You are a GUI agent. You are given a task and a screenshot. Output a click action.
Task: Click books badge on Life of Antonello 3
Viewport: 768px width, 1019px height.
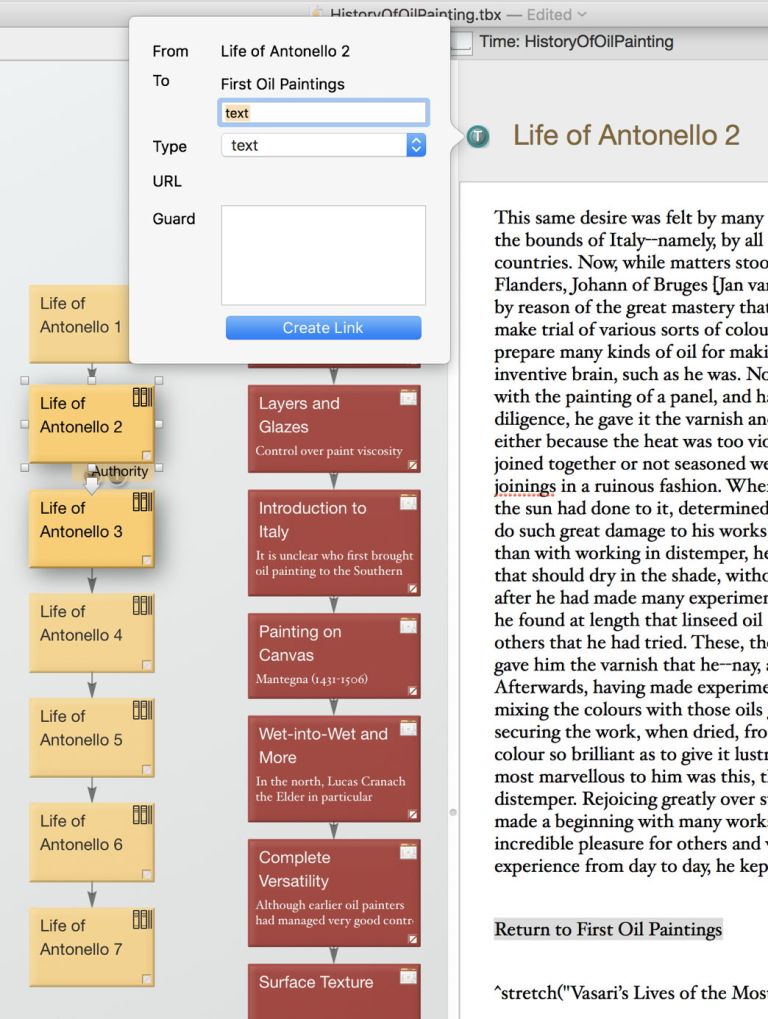tap(142, 502)
